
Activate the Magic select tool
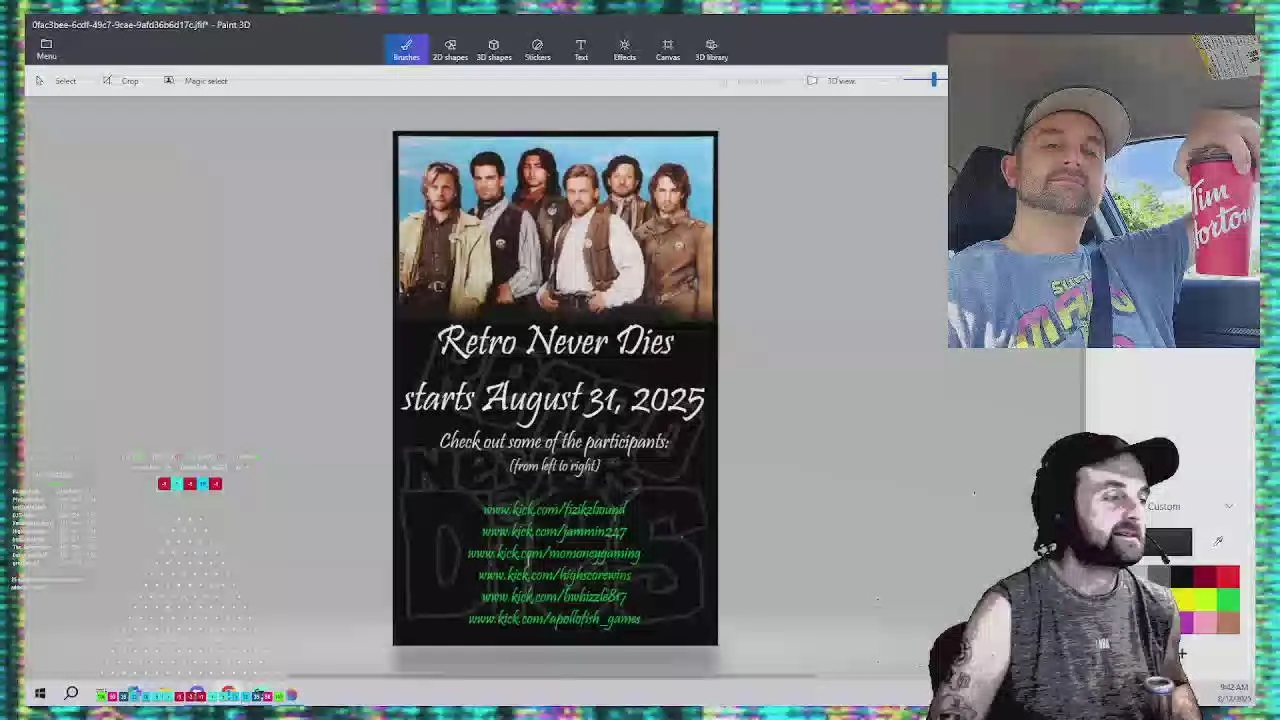coord(196,81)
